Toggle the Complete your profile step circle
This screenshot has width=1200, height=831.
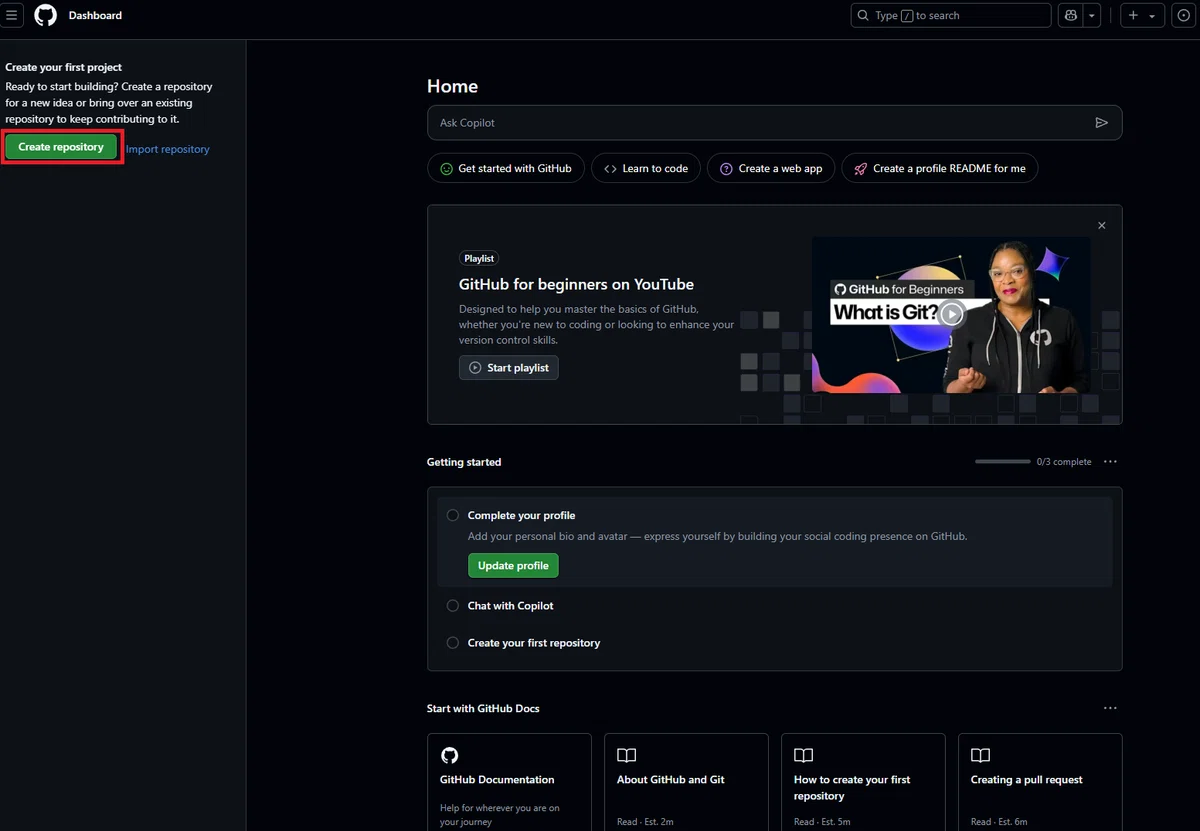click(x=453, y=515)
